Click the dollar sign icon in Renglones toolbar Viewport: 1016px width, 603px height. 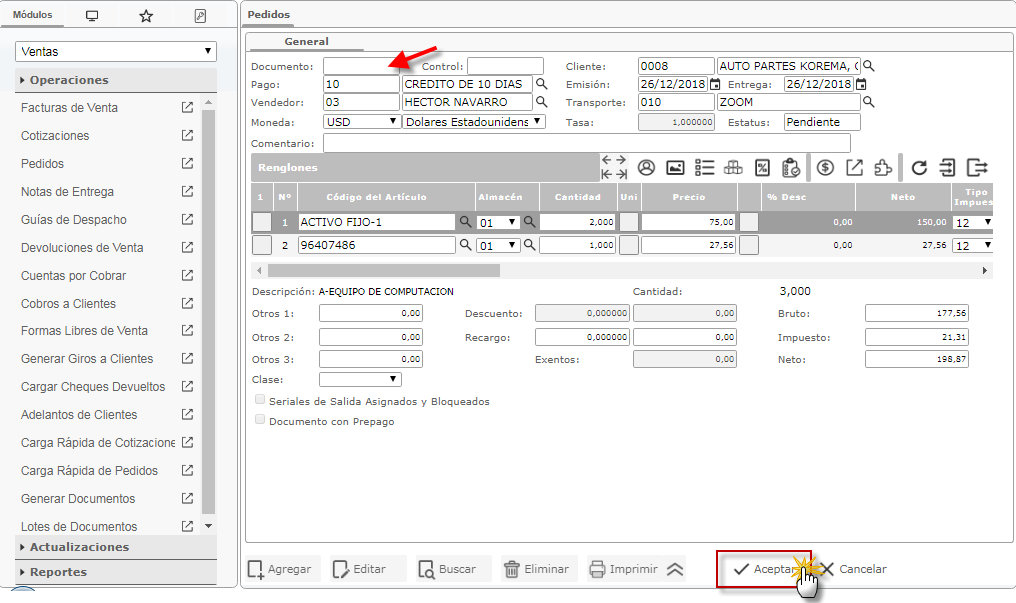(825, 168)
